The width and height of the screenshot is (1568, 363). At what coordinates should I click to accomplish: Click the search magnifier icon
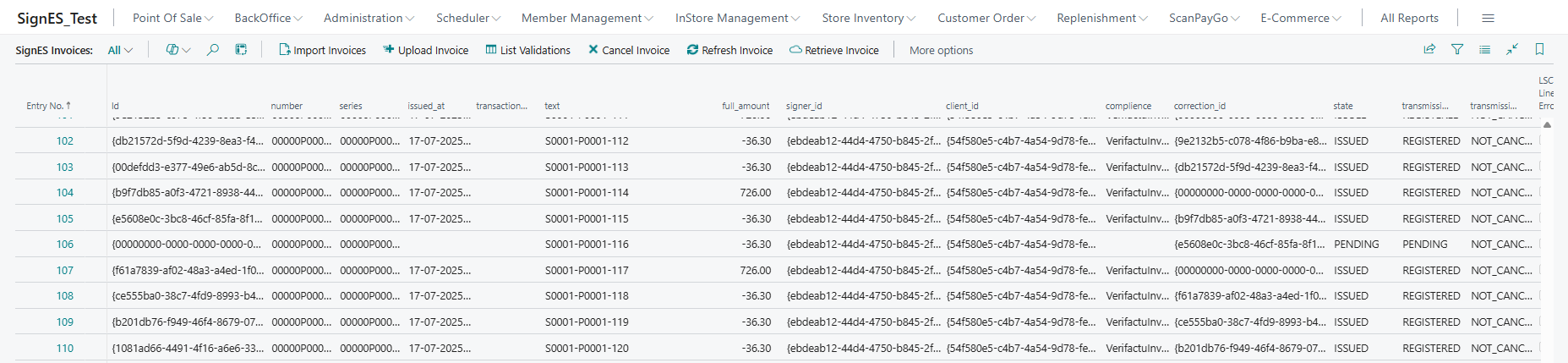[x=213, y=50]
